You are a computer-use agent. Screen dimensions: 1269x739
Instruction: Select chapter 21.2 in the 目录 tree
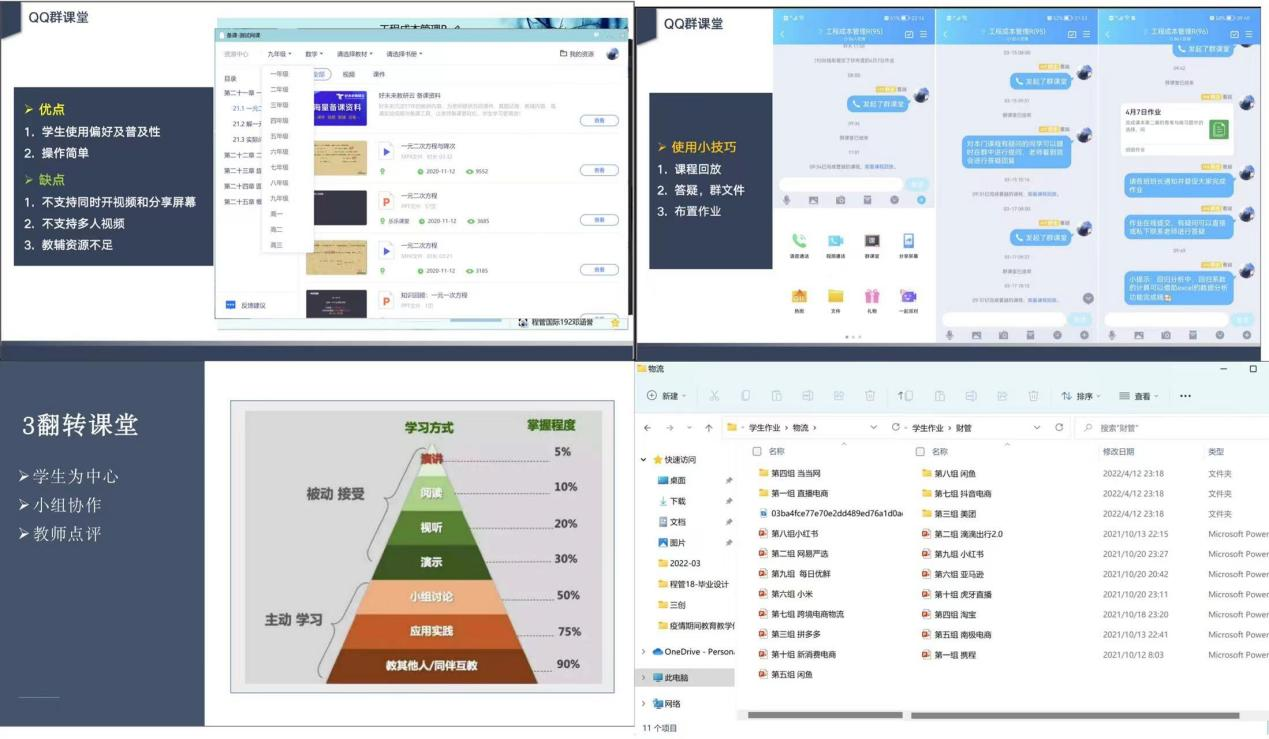[245, 124]
